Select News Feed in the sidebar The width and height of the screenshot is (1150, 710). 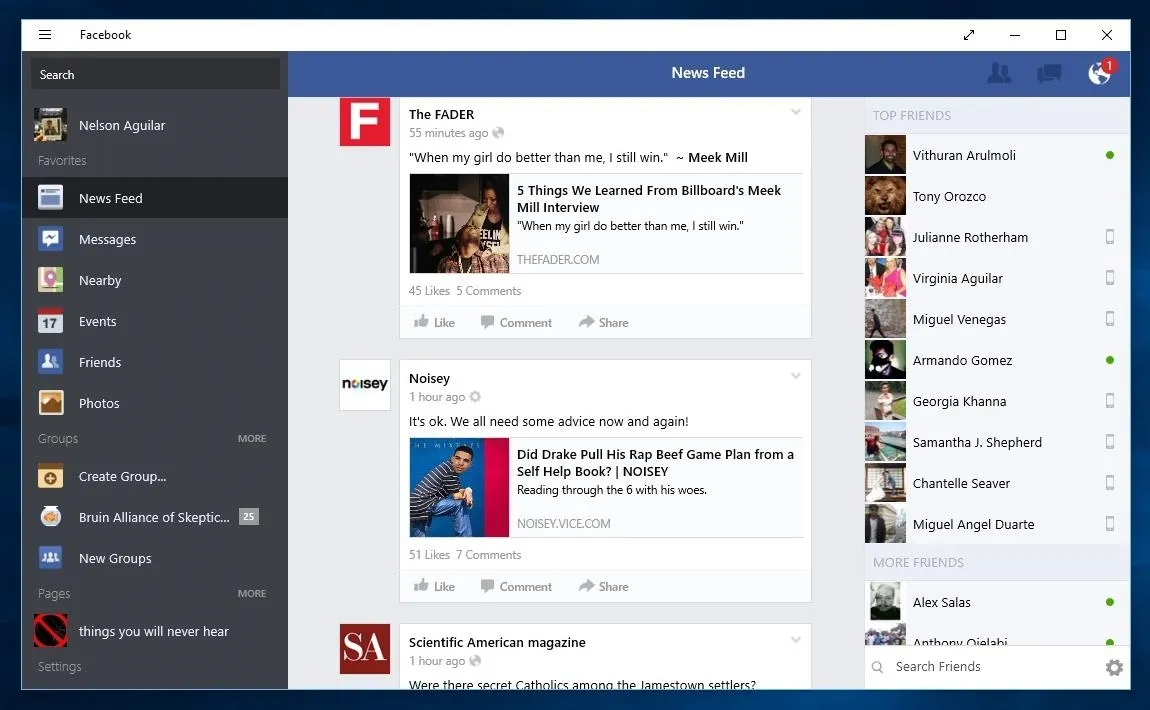155,197
